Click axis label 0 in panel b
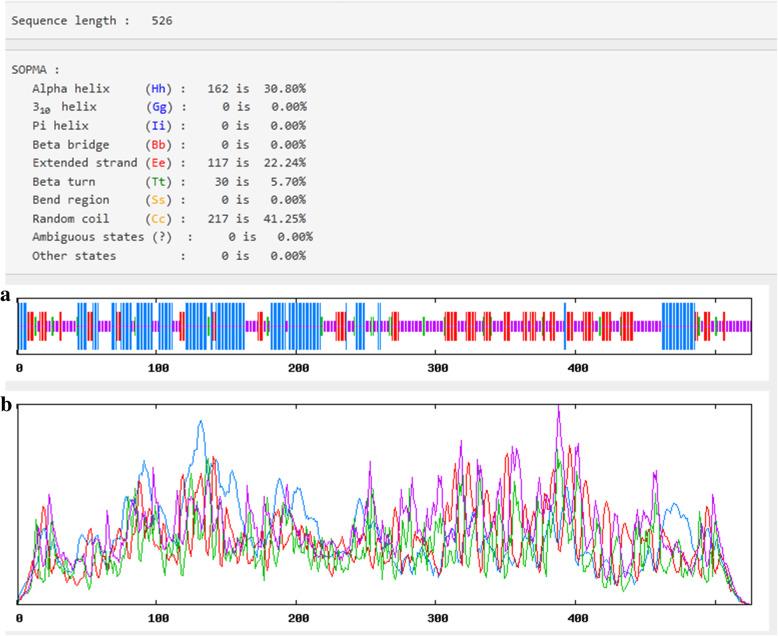Viewport: 778px width, 636px height. click(x=19, y=619)
